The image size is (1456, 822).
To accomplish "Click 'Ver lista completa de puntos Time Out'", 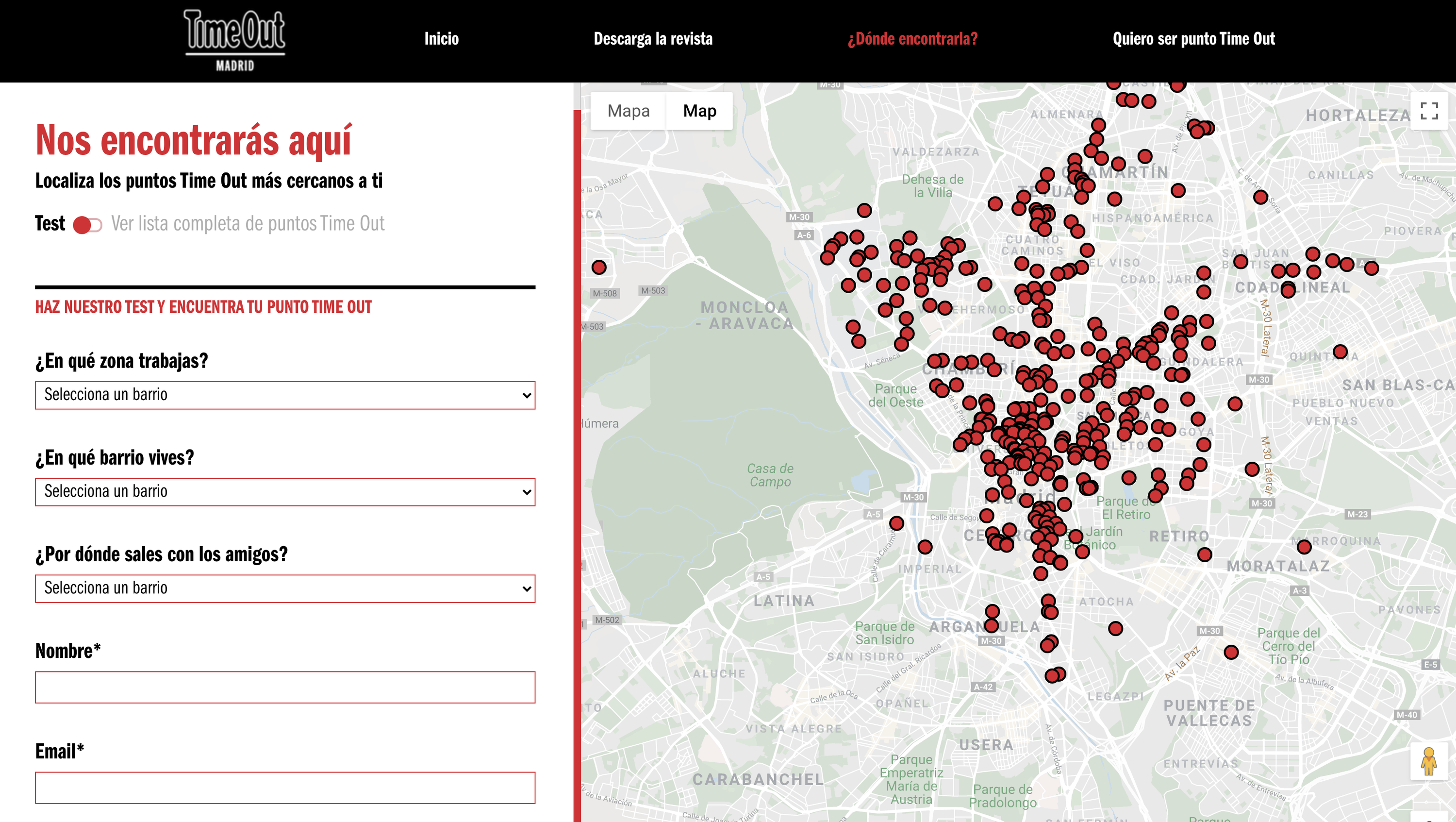I will click(x=248, y=224).
